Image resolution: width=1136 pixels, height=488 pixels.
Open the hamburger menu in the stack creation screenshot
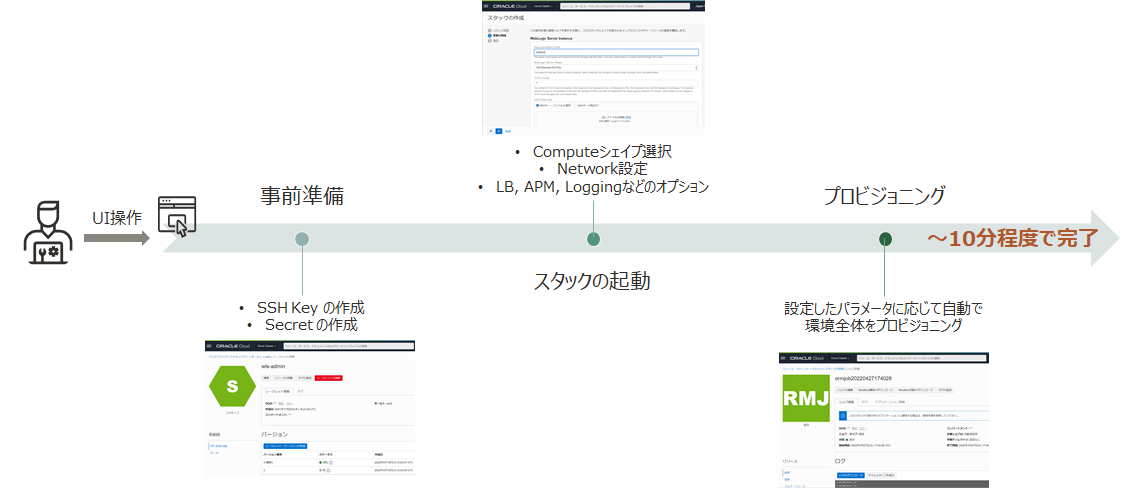(486, 7)
